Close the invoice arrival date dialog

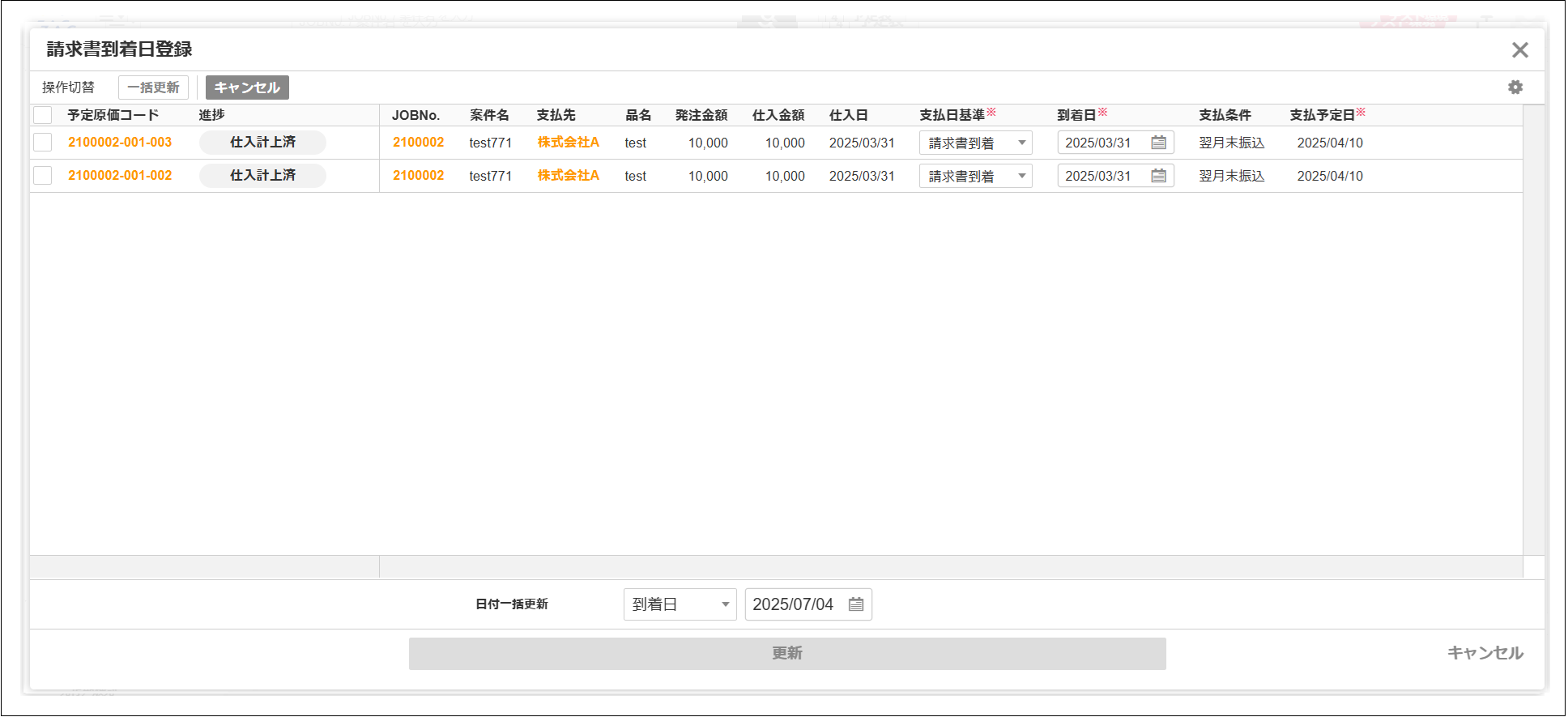tap(1519, 50)
